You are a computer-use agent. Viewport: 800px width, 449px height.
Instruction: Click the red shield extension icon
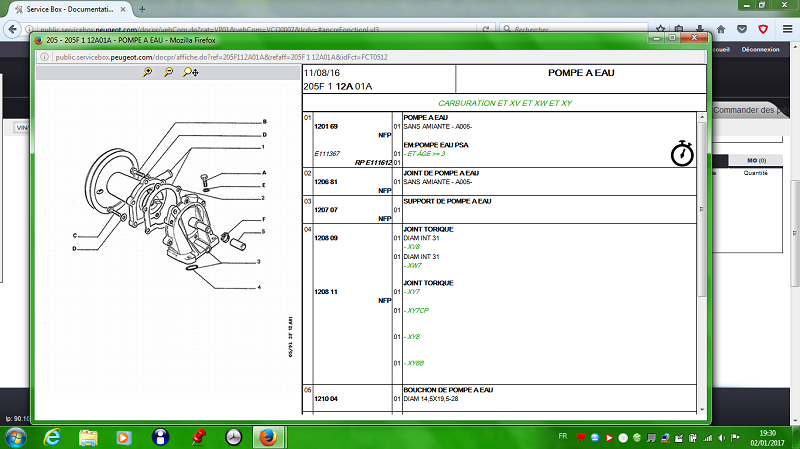pos(763,30)
